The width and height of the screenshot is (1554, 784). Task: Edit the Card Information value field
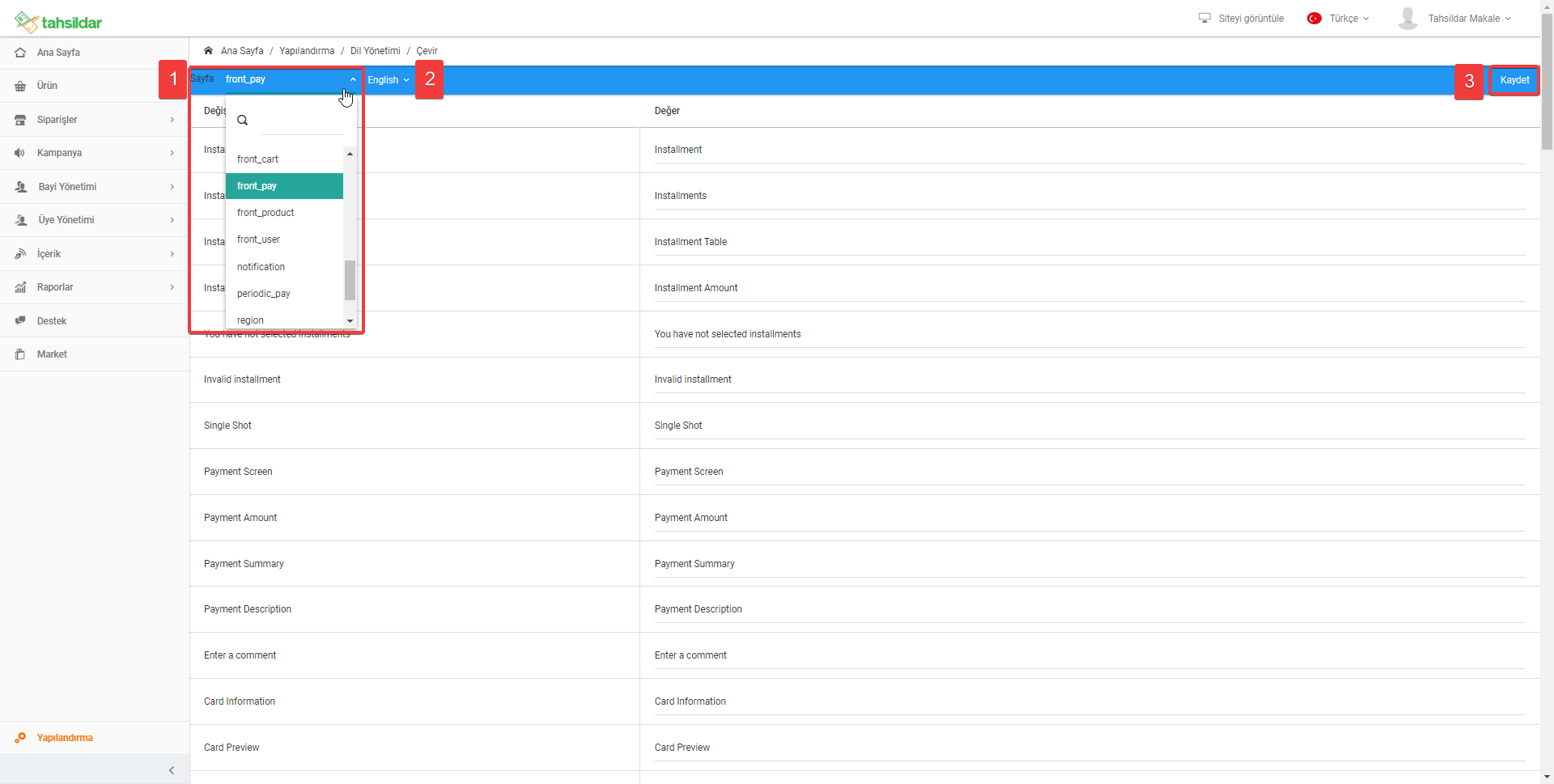click(1089, 702)
